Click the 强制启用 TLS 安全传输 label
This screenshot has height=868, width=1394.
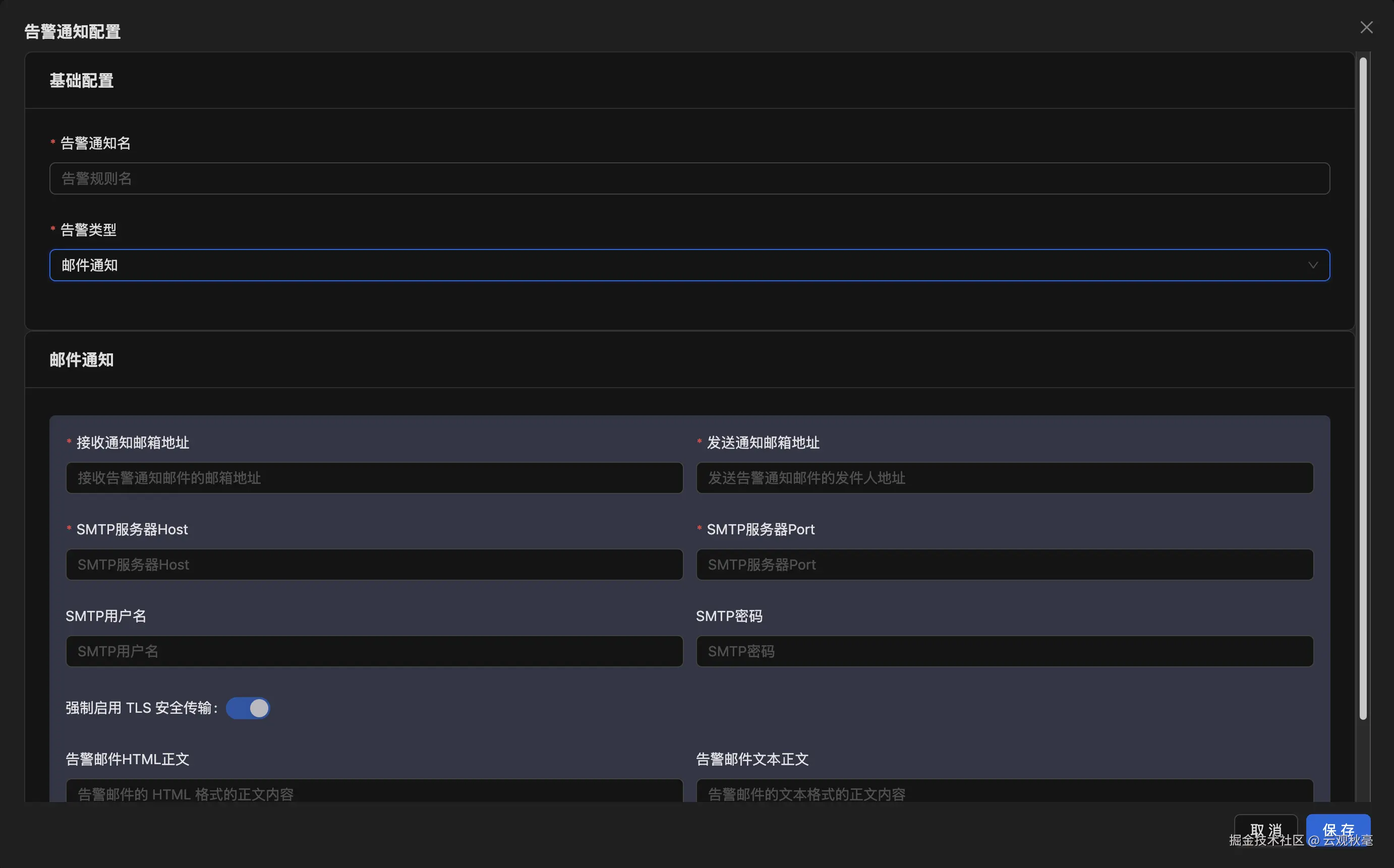point(141,708)
